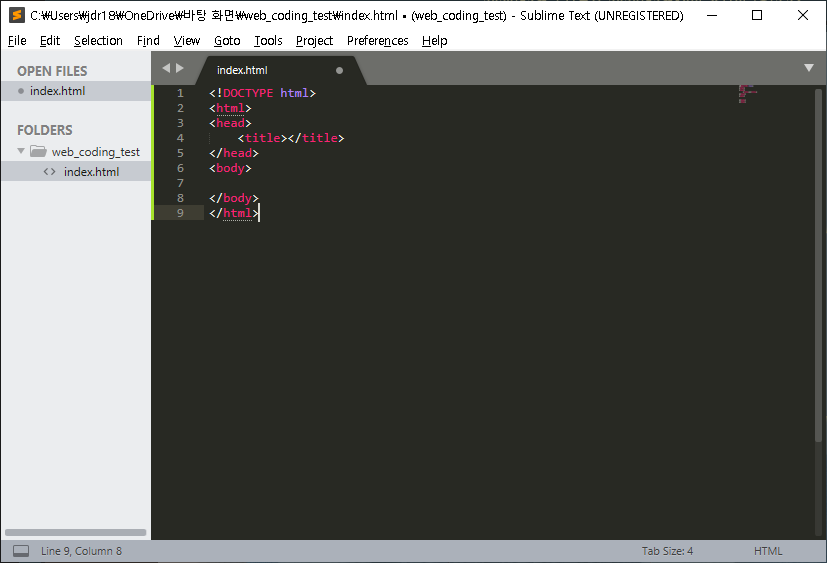The height and width of the screenshot is (563, 827).
Task: Go to previous tab with left arrow
Action: pyautogui.click(x=166, y=68)
